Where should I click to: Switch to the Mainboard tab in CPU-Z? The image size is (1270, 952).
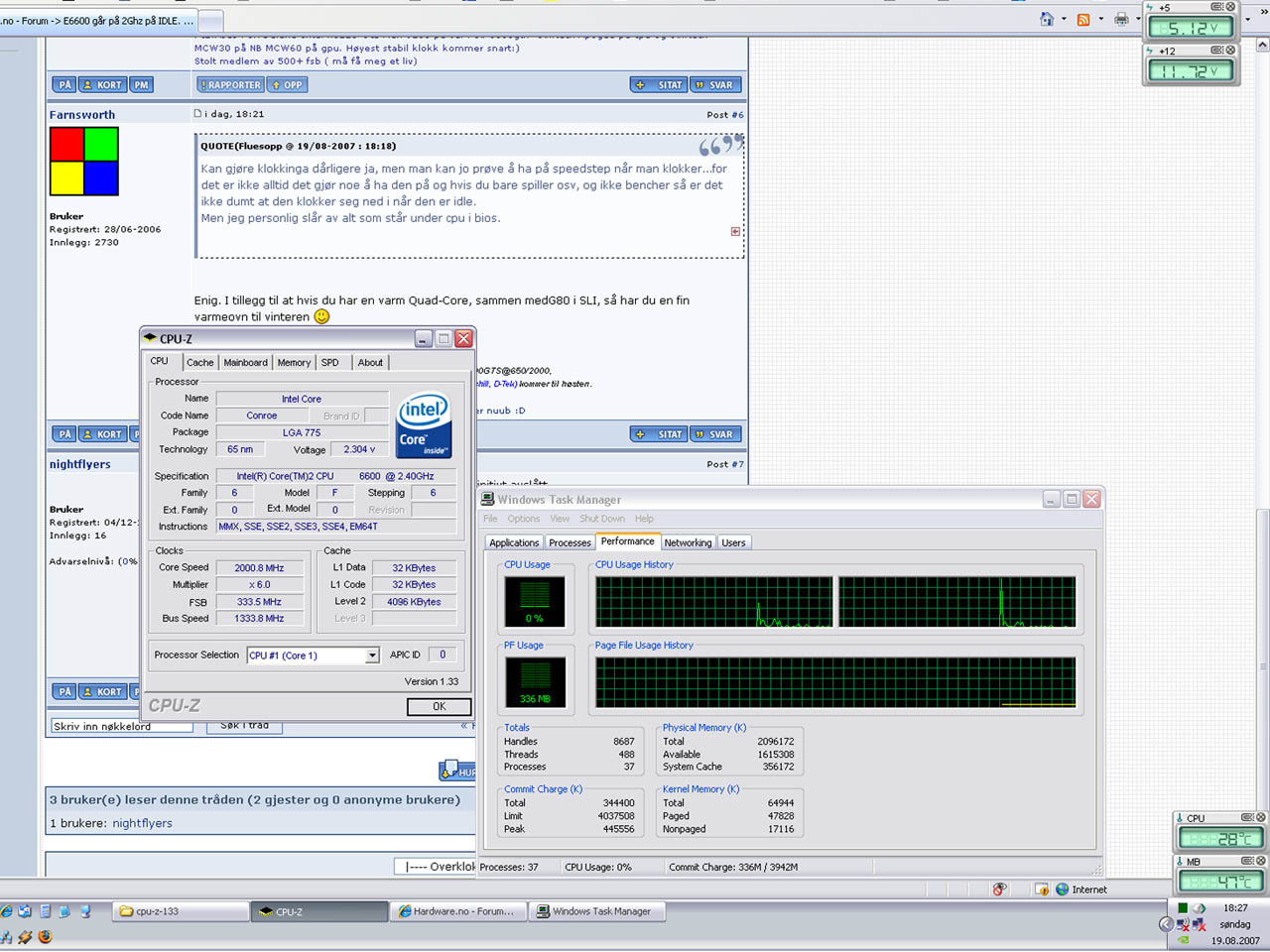(245, 363)
